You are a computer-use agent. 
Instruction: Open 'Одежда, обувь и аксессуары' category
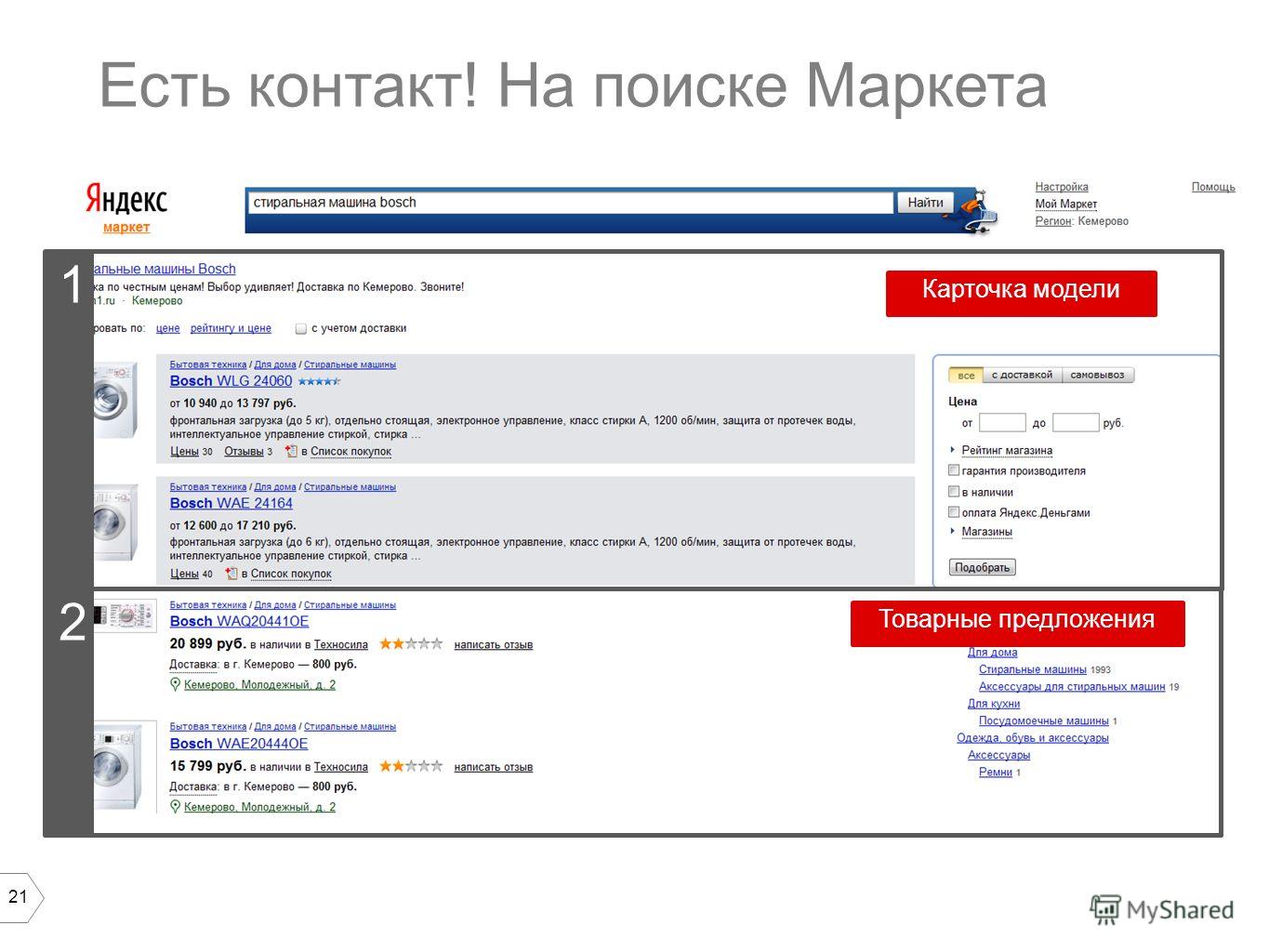[1033, 738]
